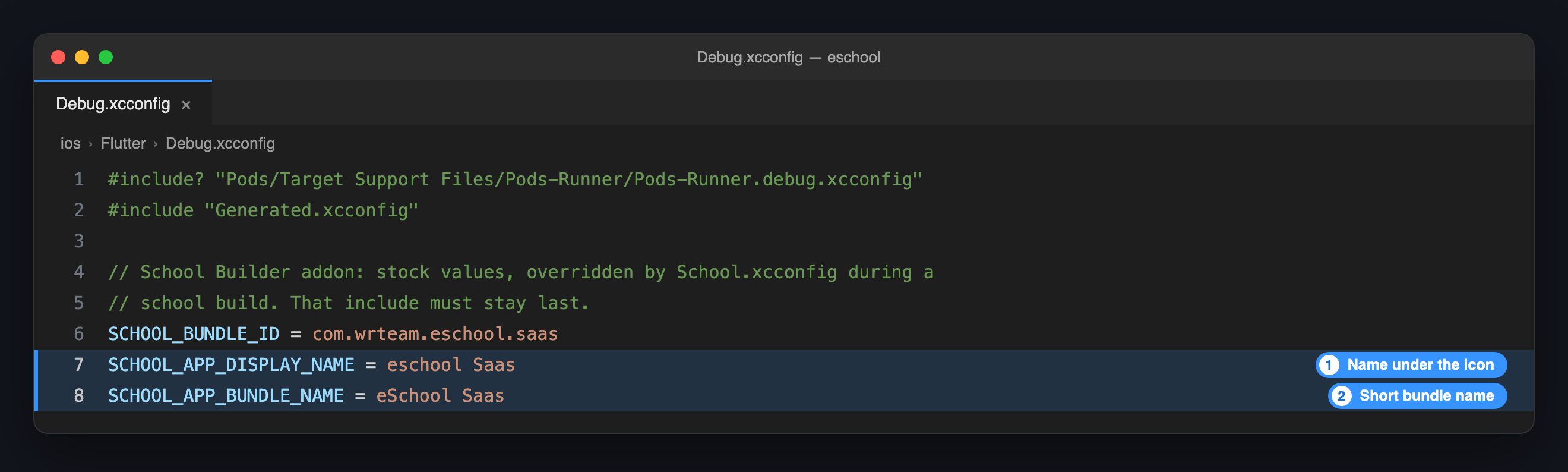The width and height of the screenshot is (1568, 472).
Task: Click the comment 'school build. That include must stay last.'
Action: point(349,303)
